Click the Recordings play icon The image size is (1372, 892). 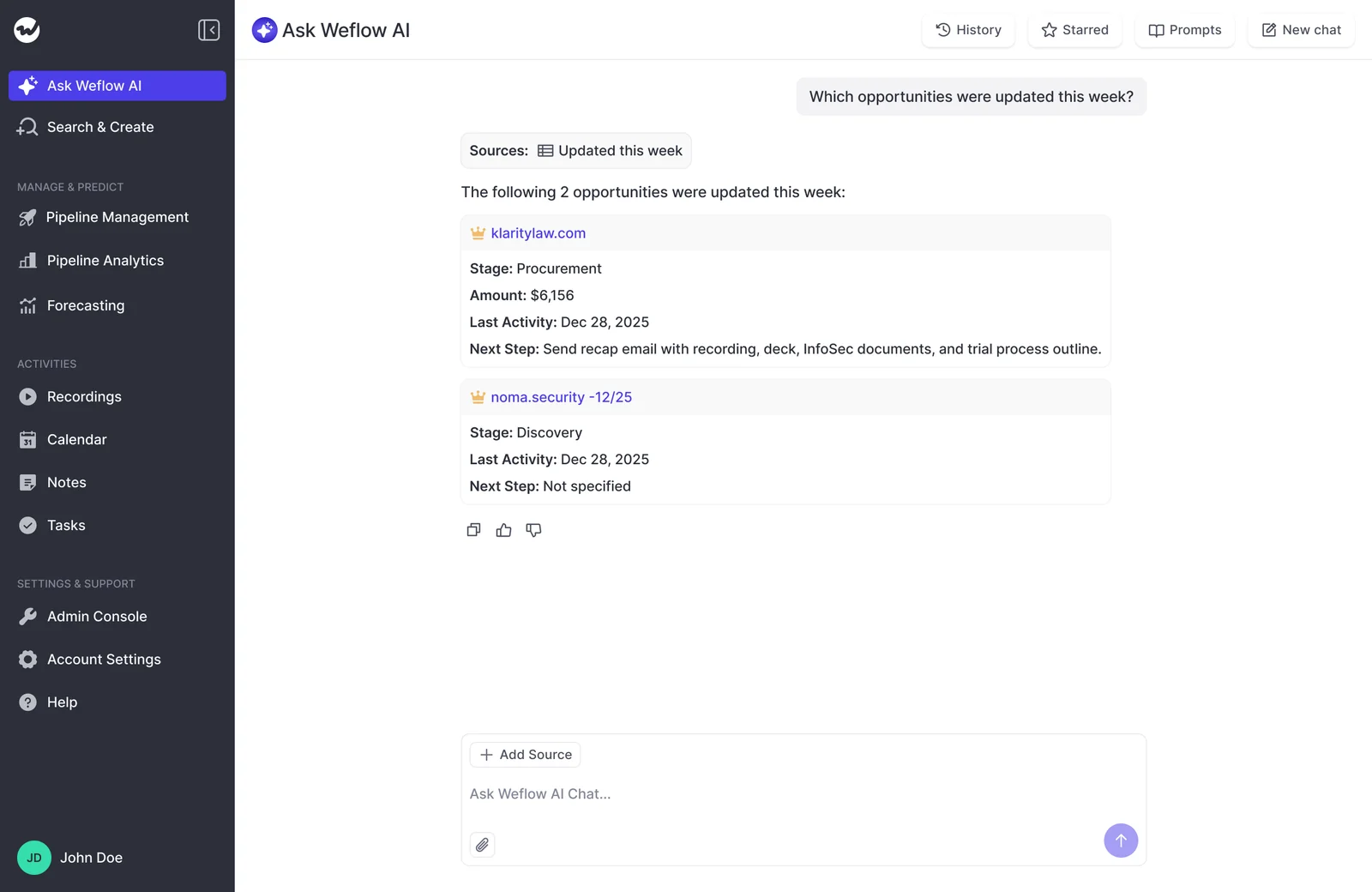tap(28, 397)
